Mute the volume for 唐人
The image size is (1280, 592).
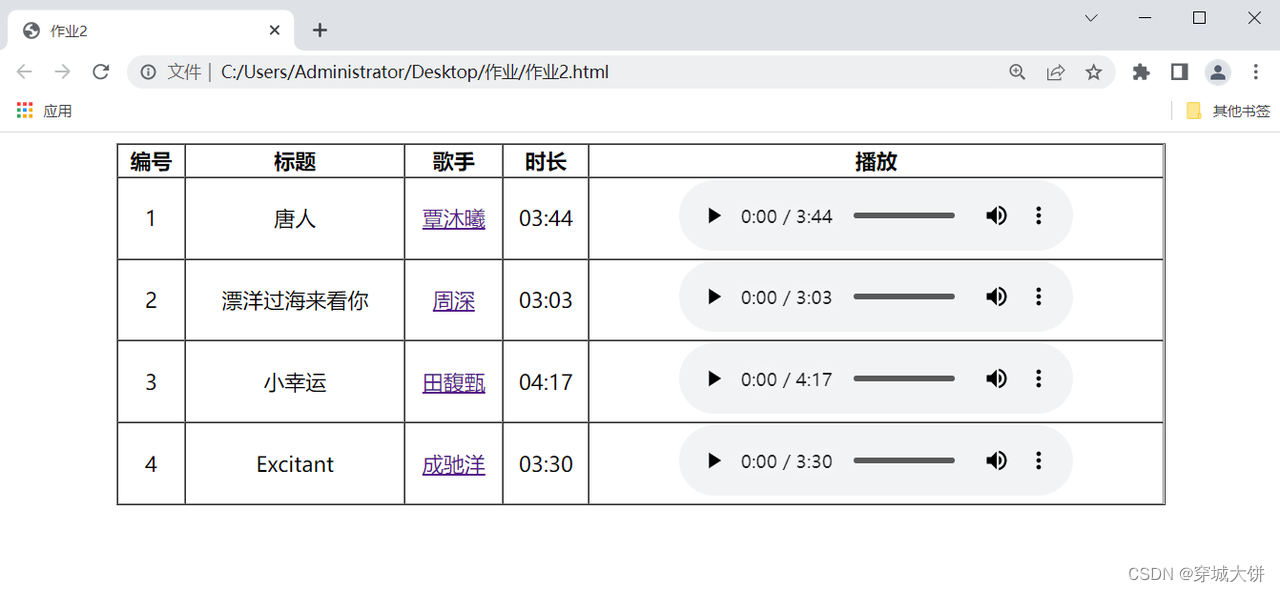996,215
